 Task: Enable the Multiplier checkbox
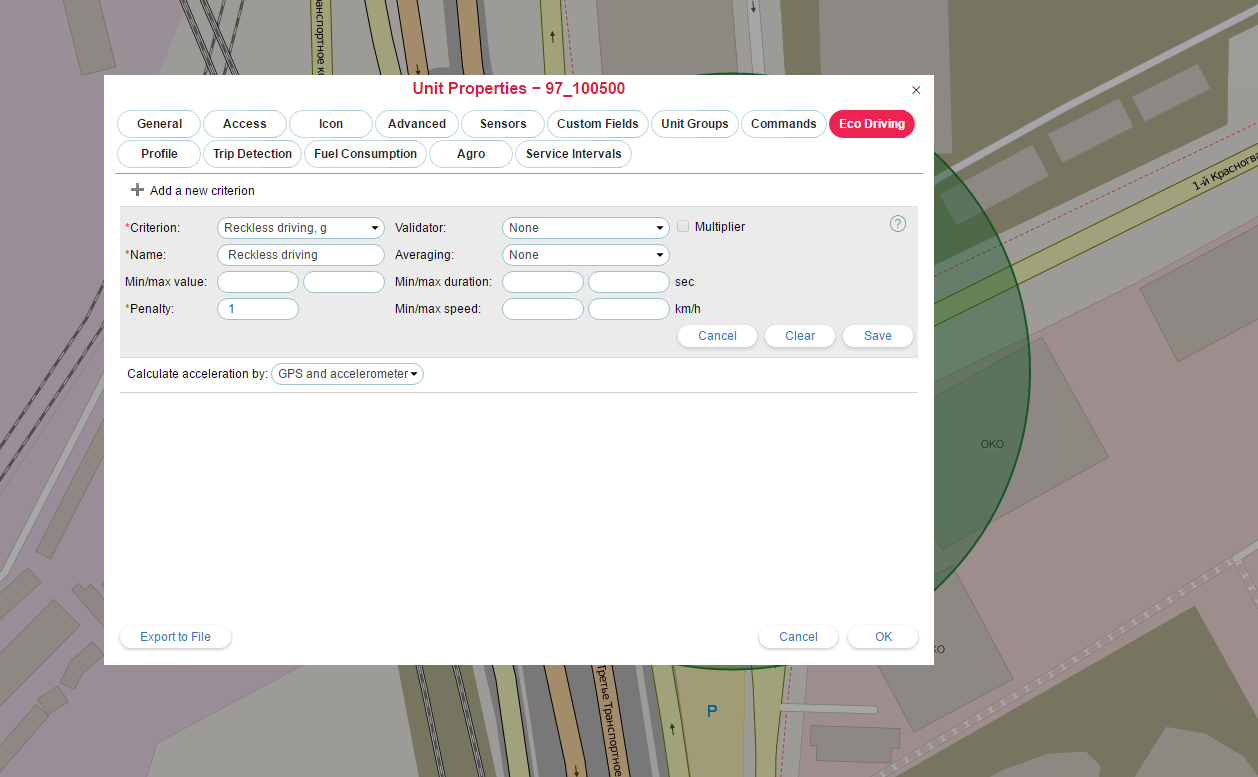[x=683, y=227]
